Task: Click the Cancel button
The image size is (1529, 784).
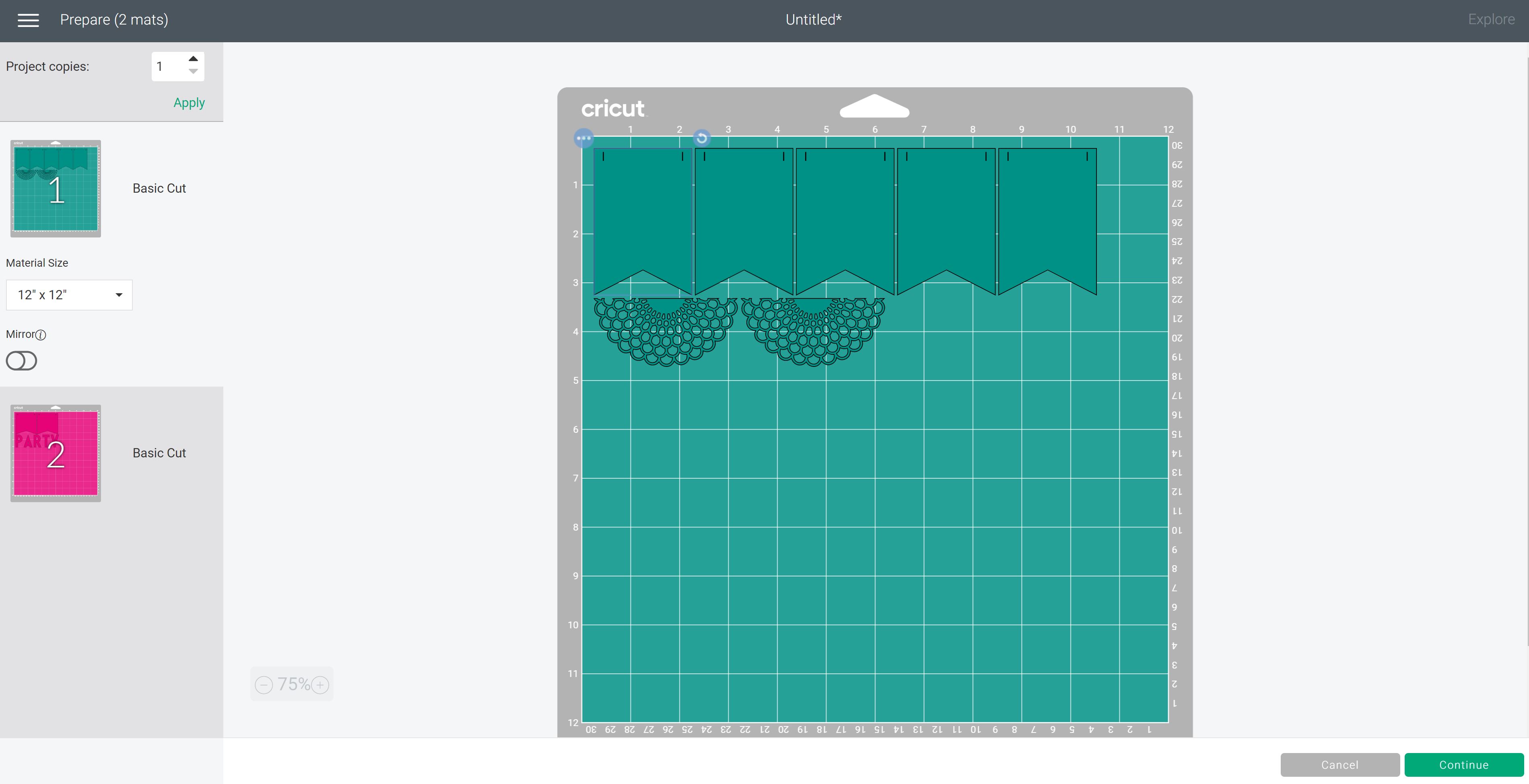Action: [x=1339, y=765]
